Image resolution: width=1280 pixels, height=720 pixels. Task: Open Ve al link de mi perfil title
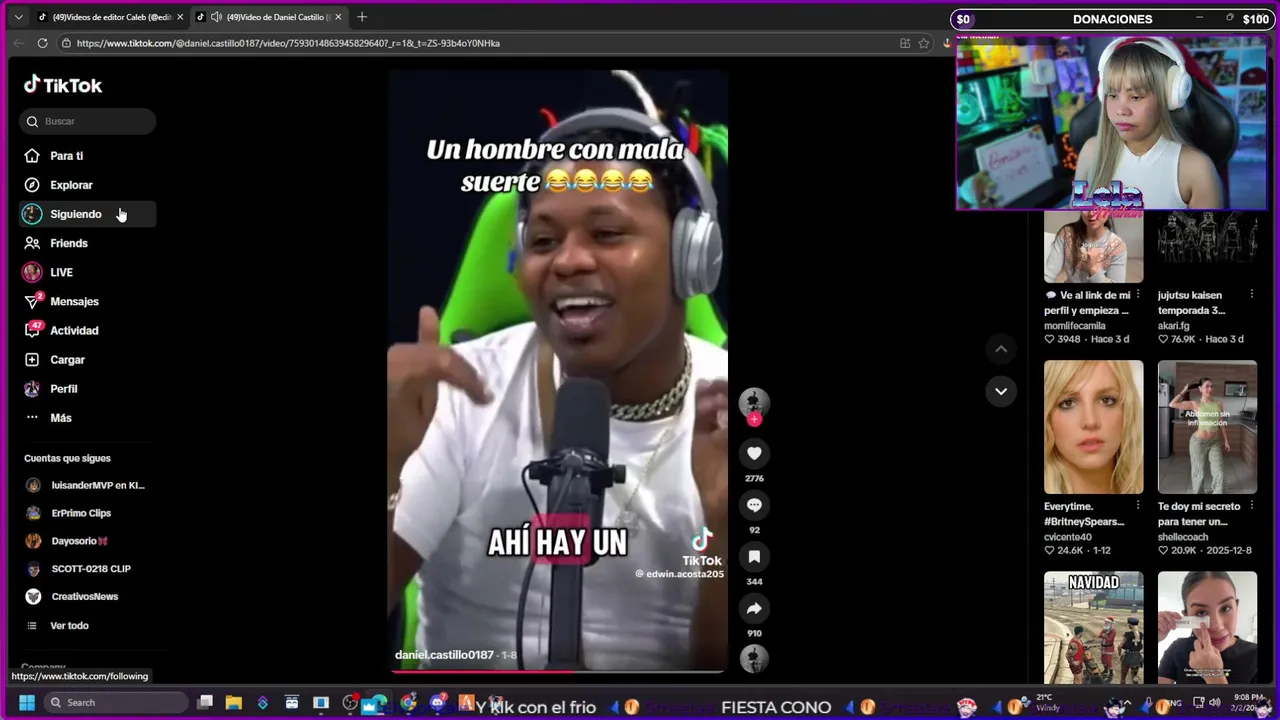pyautogui.click(x=1088, y=303)
